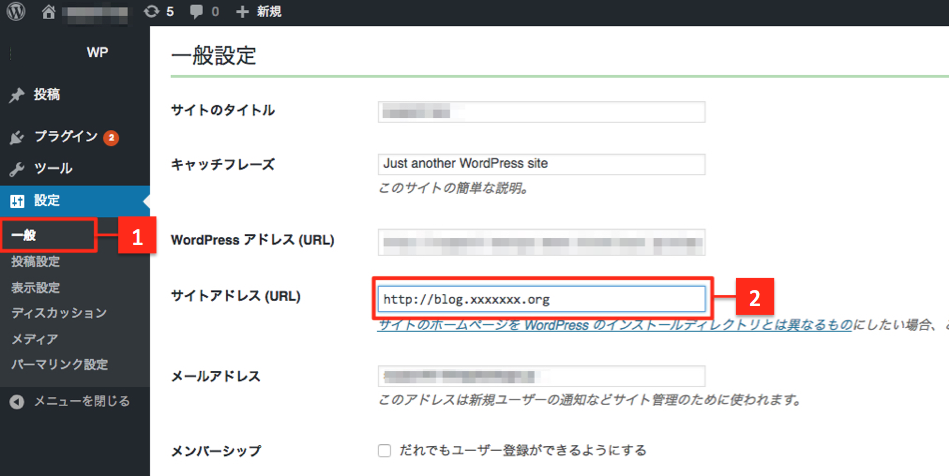Select パーマリンク設定 submenu
949x476 pixels.
click(x=59, y=365)
